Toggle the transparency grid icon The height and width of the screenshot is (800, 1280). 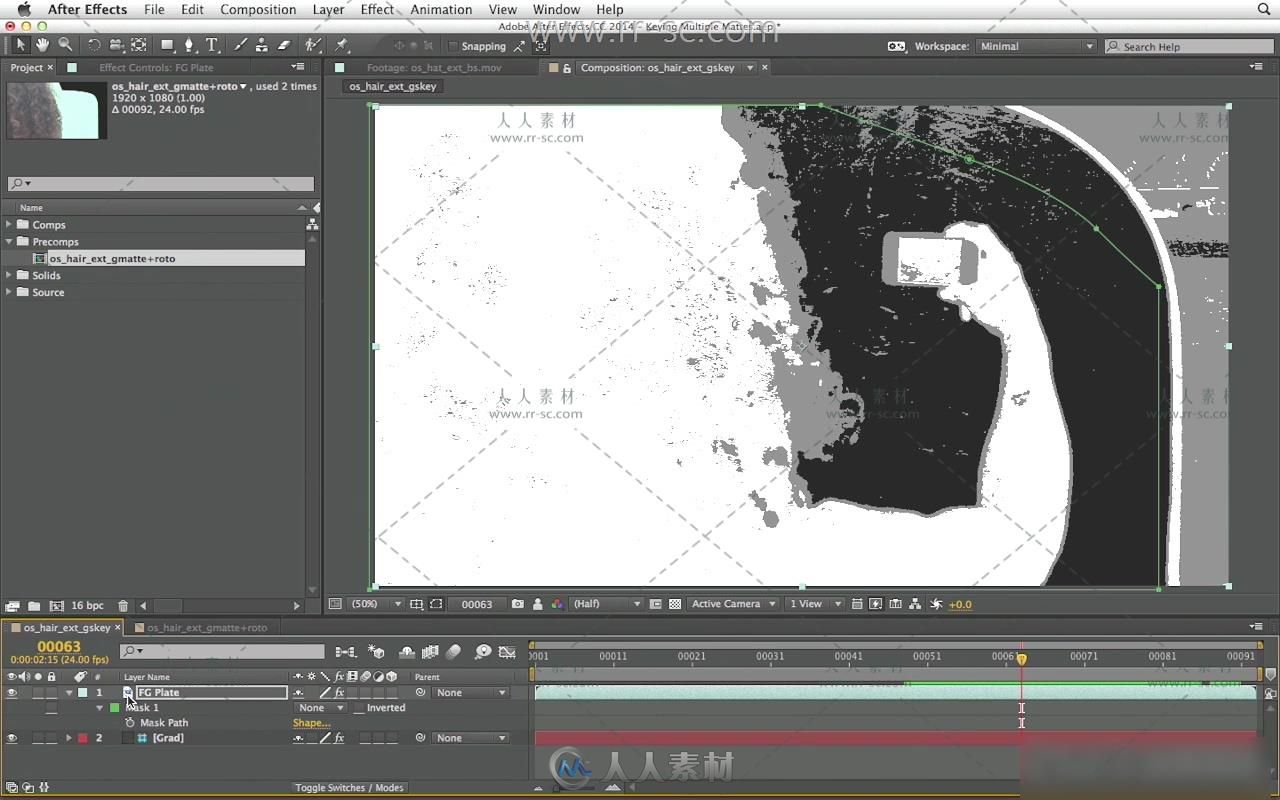(x=675, y=604)
